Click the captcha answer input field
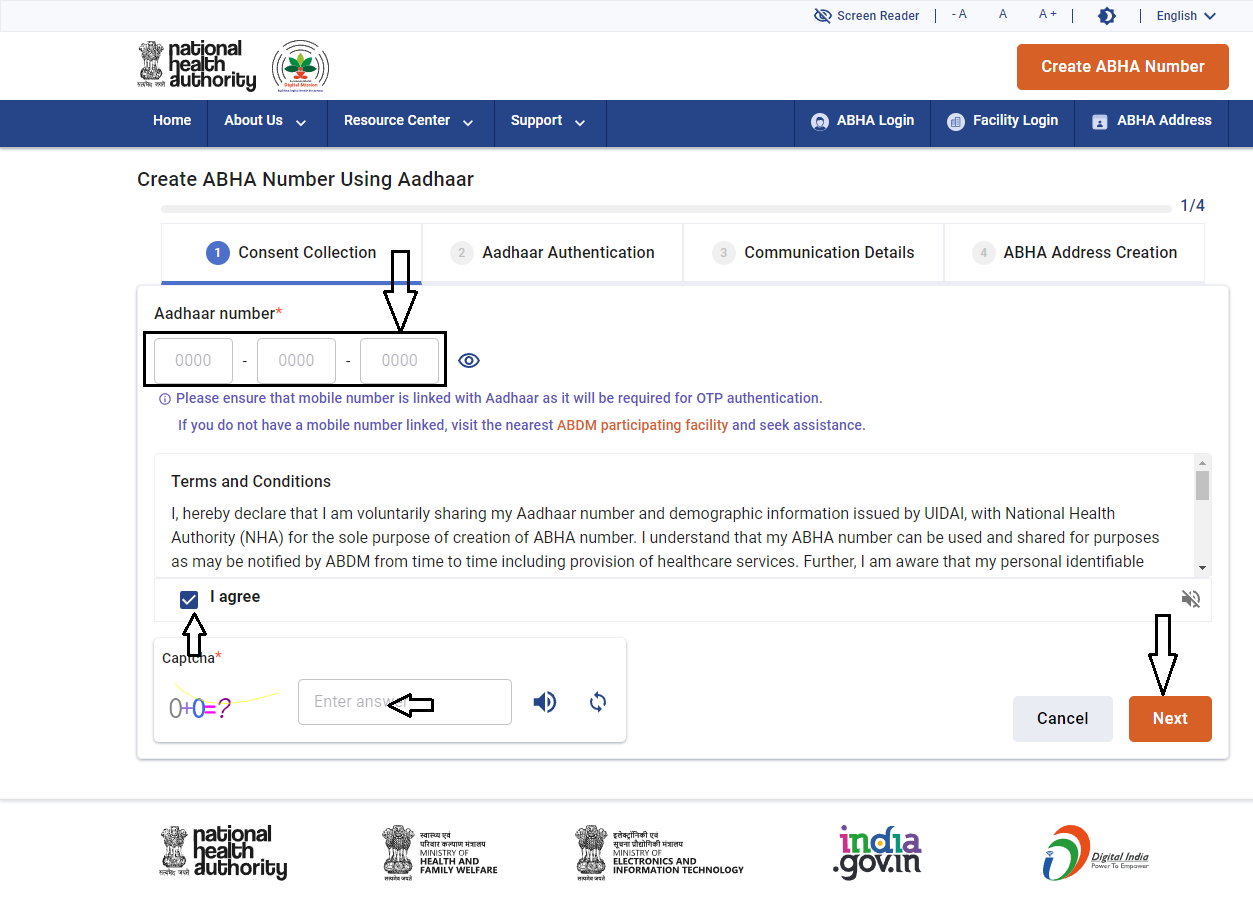Image resolution: width=1253 pixels, height=898 pixels. 405,702
